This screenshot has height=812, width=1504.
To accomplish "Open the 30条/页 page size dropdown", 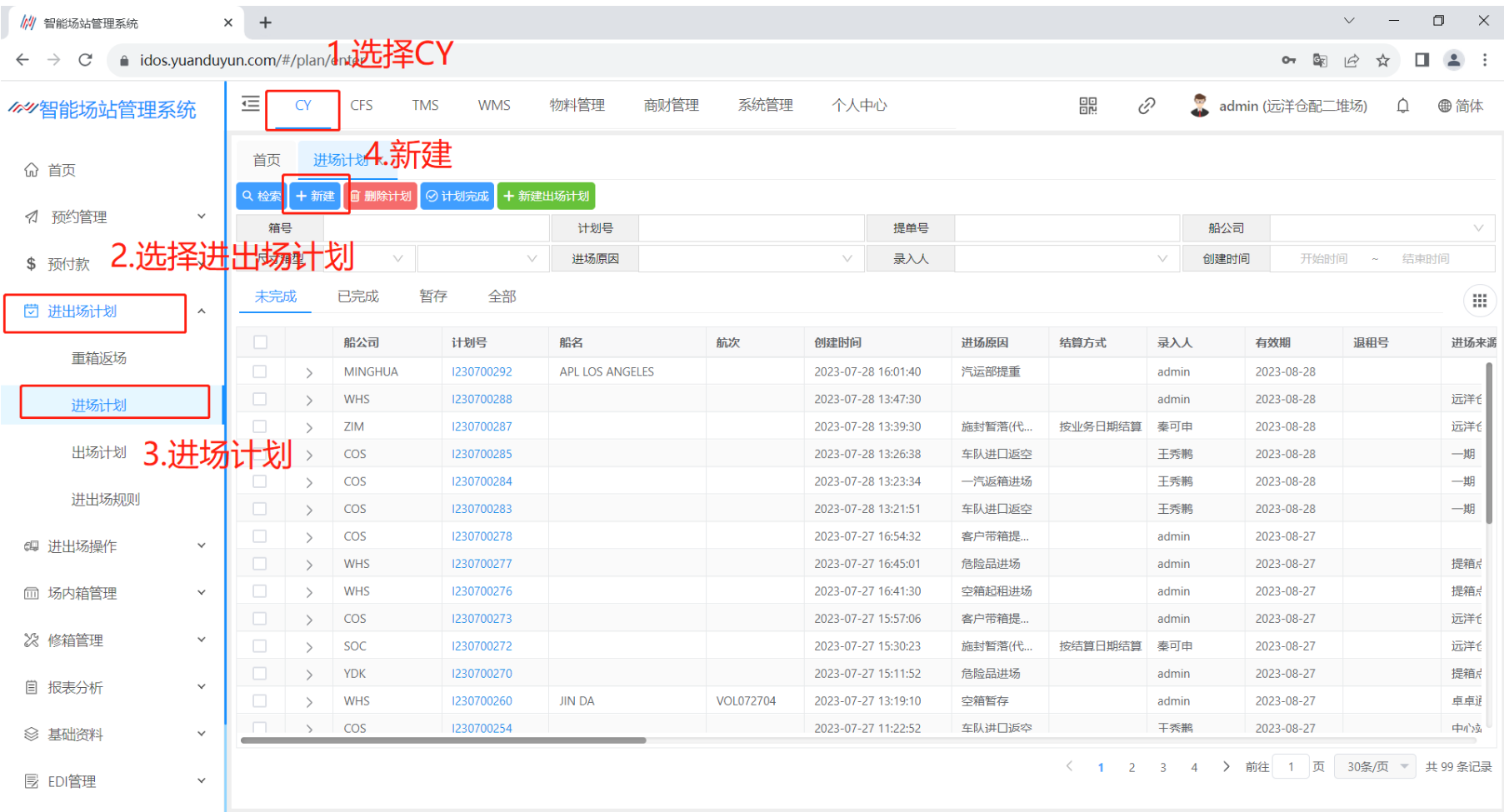I will [x=1375, y=767].
